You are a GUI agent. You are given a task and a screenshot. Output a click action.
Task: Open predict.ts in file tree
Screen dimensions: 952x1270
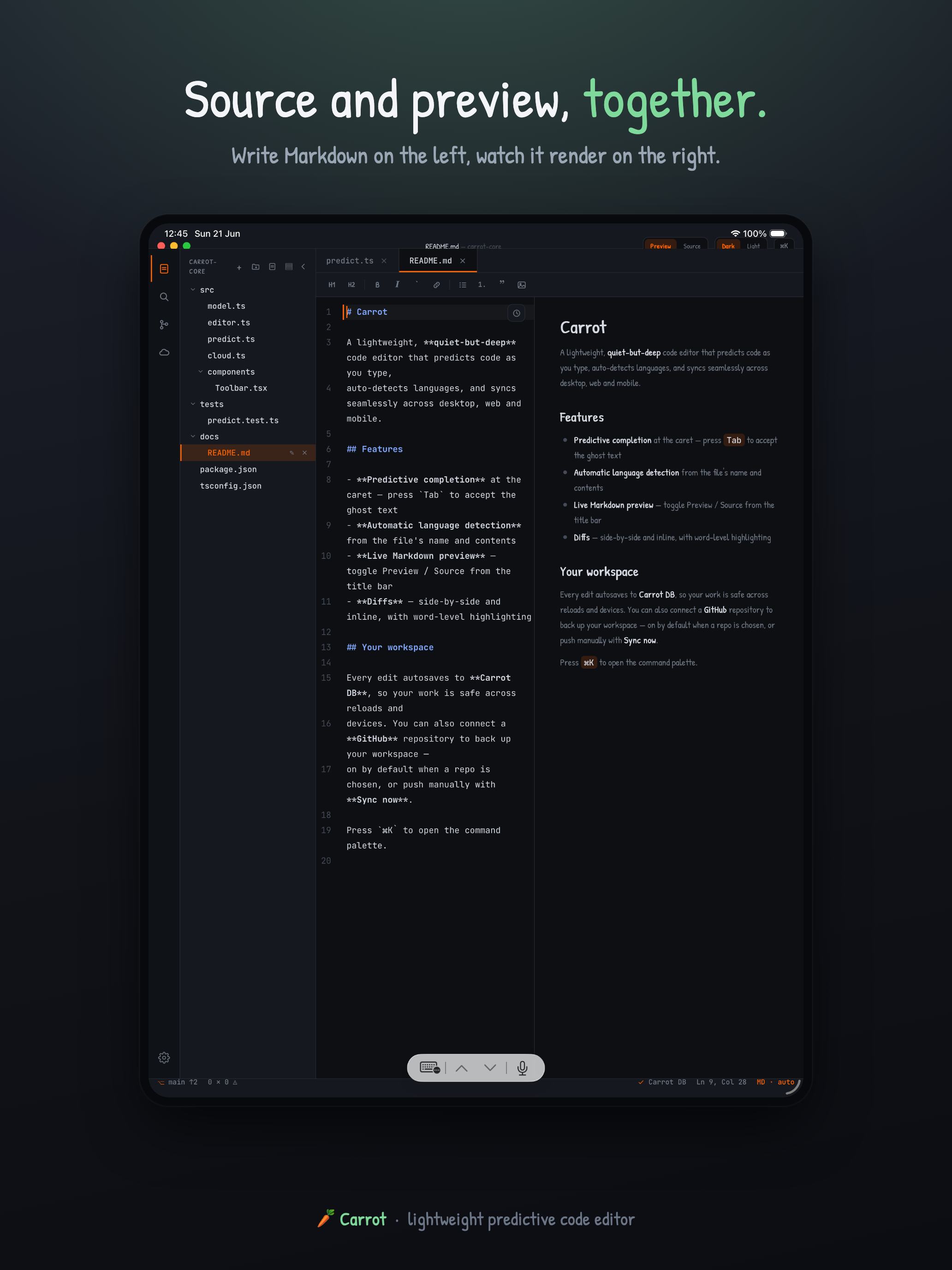[x=231, y=339]
